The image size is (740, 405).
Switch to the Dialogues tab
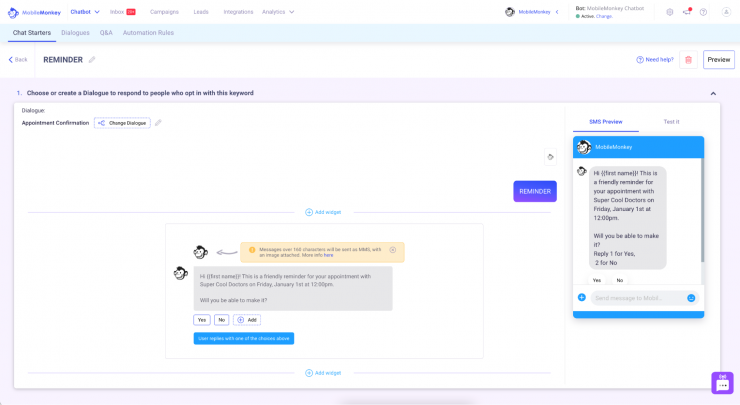pyautogui.click(x=75, y=33)
